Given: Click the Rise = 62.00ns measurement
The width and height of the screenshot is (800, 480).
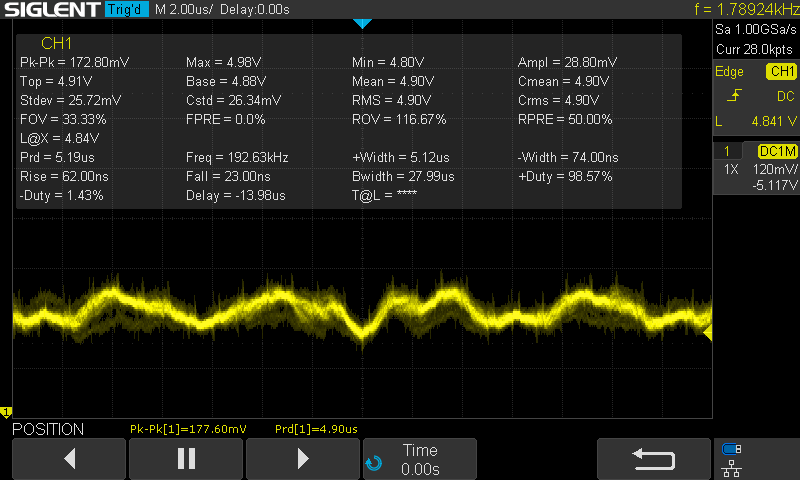Looking at the screenshot, I should (64, 176).
